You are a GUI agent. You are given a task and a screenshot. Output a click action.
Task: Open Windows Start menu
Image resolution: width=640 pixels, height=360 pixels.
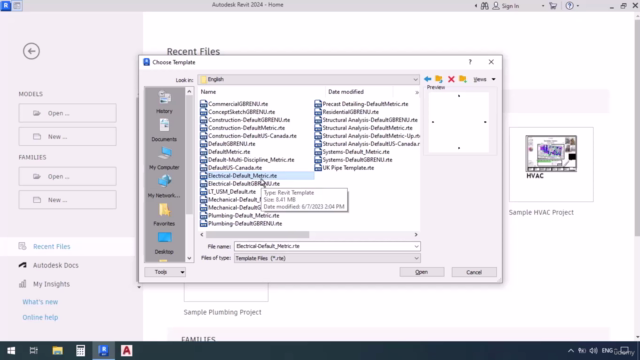(x=11, y=351)
